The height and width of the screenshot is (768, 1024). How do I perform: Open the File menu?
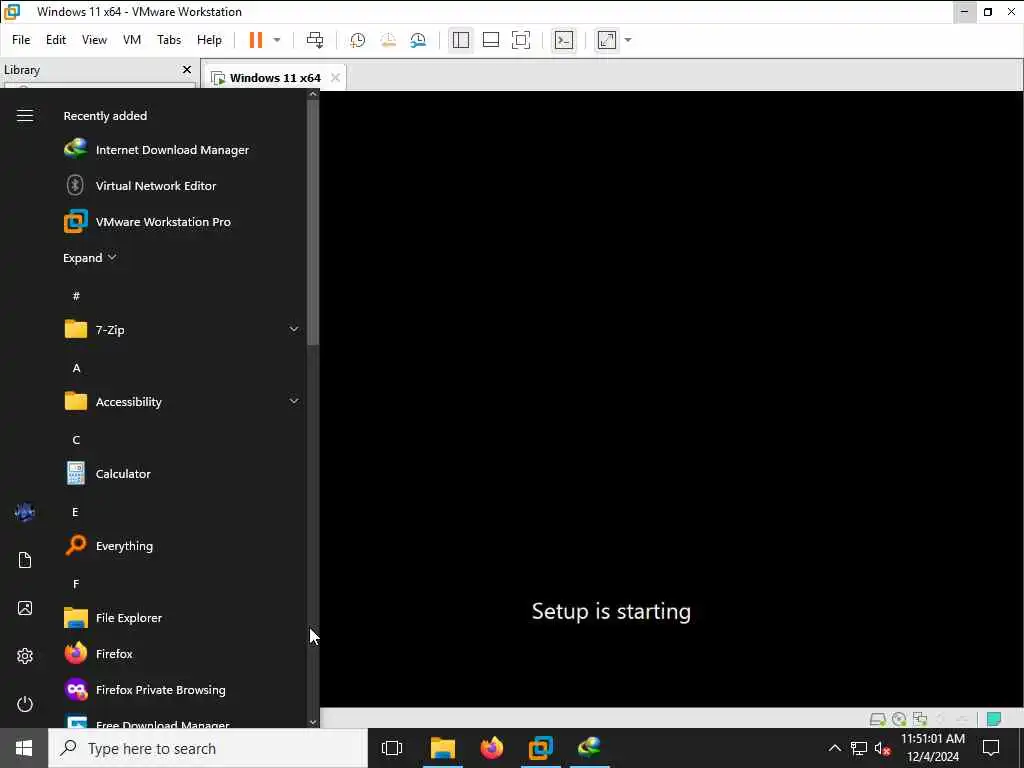click(21, 40)
